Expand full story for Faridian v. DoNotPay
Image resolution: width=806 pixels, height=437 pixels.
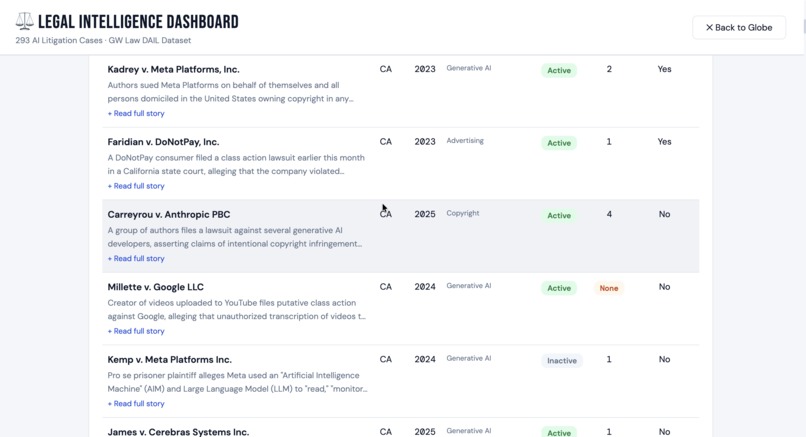(136, 186)
